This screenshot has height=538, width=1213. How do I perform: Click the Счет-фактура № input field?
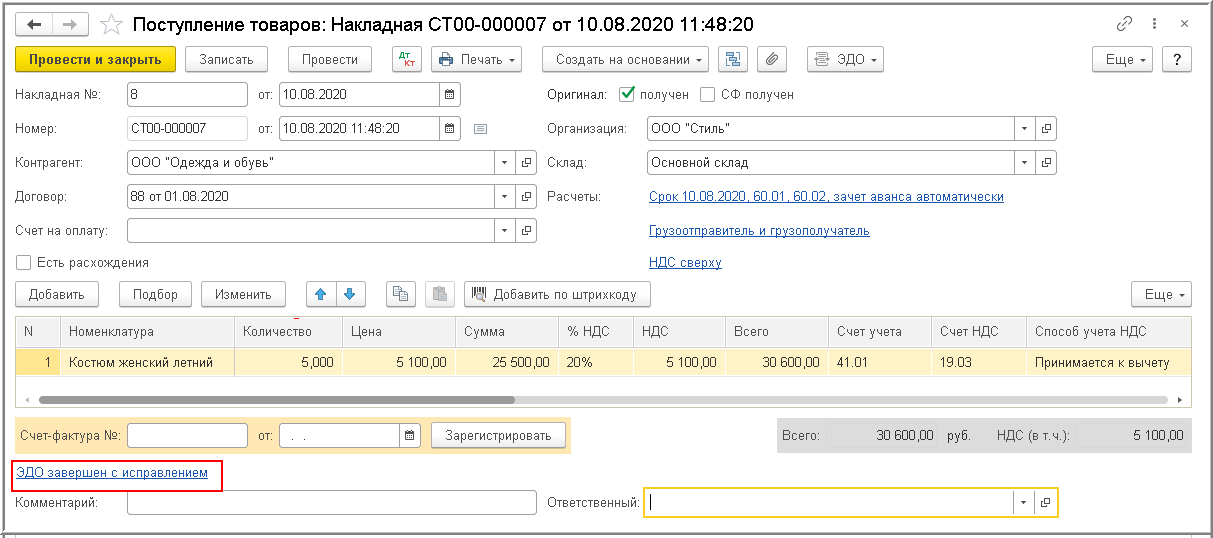coord(188,435)
